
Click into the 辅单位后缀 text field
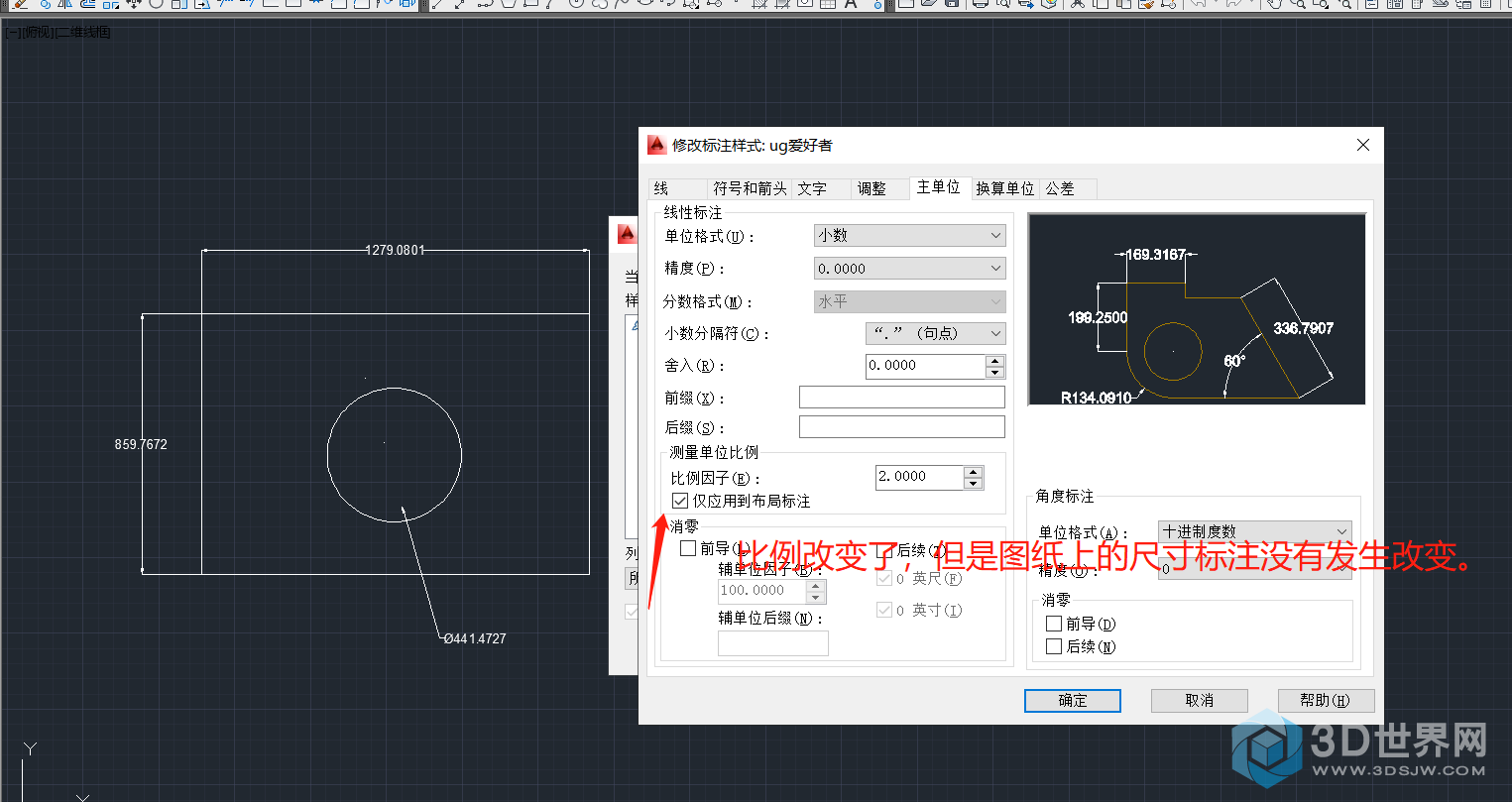pos(773,642)
